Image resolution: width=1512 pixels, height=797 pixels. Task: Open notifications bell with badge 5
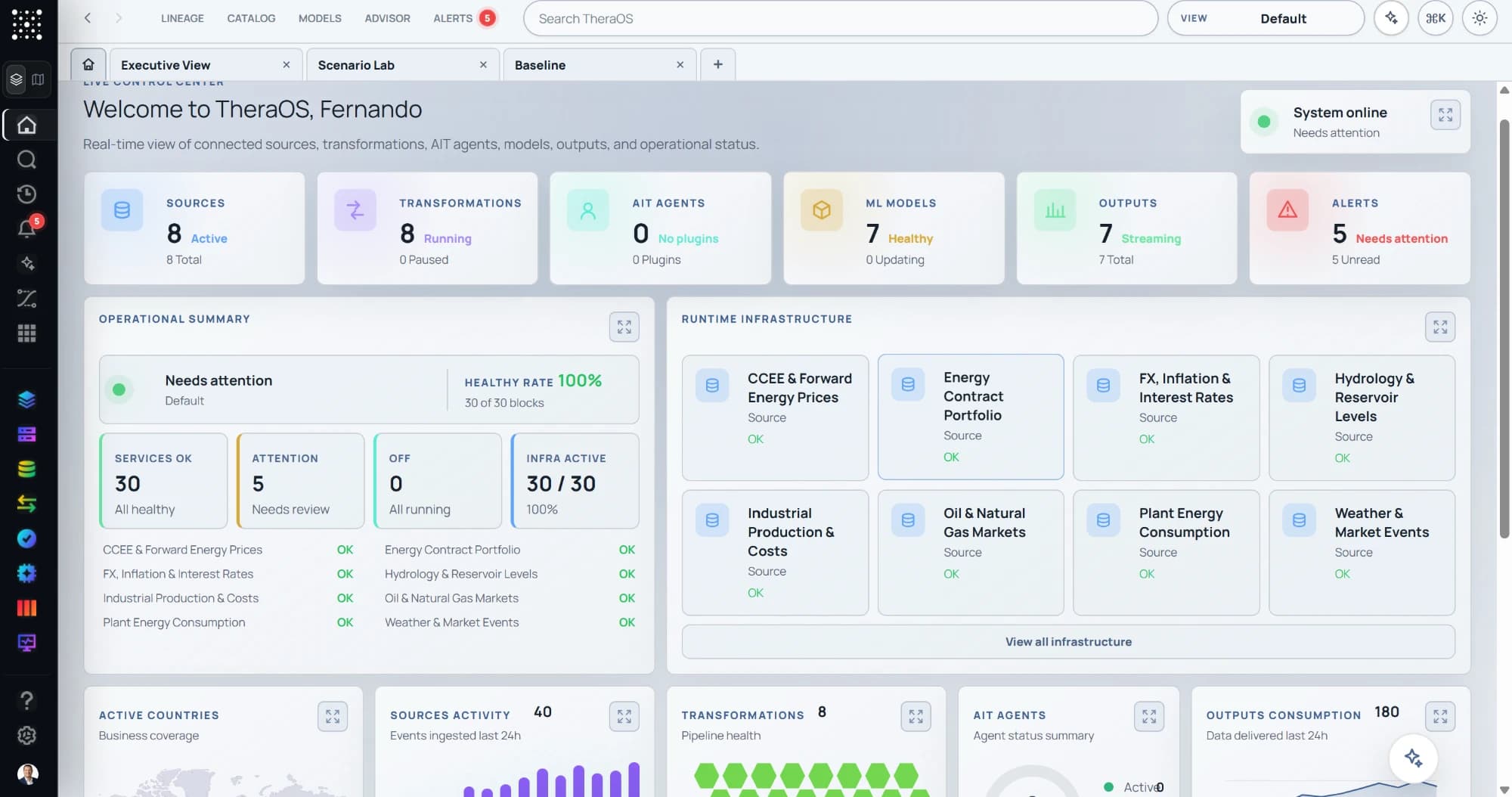(x=27, y=228)
